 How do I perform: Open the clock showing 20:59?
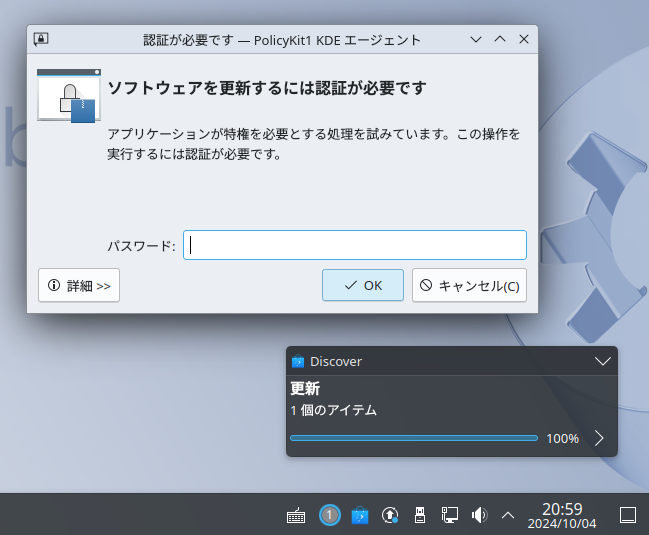click(562, 515)
